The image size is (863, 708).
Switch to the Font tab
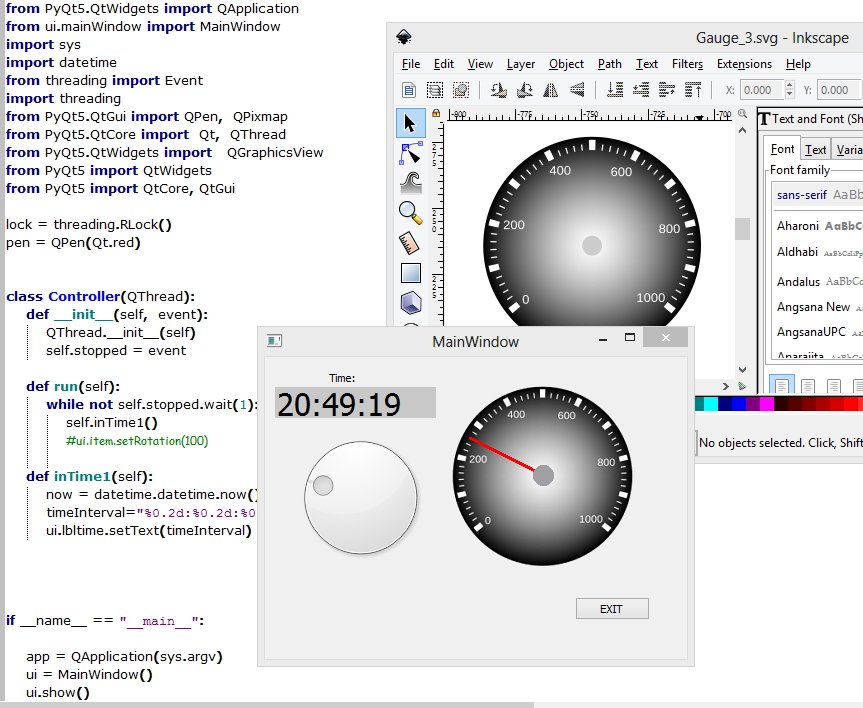(782, 149)
